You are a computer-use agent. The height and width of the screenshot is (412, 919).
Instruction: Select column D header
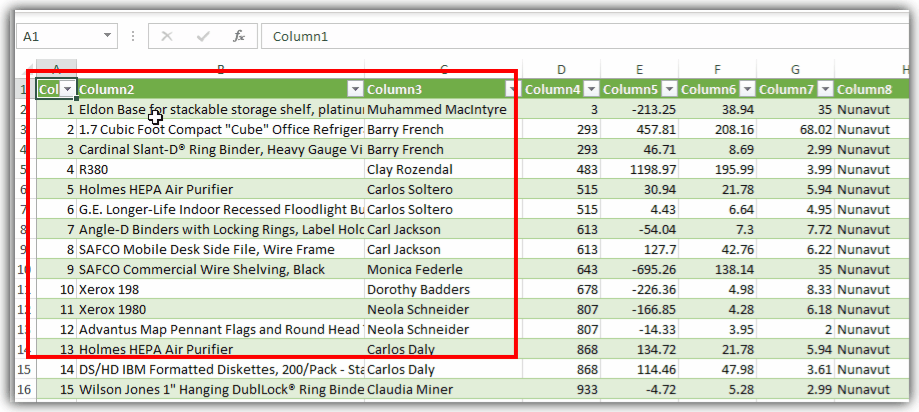(561, 70)
